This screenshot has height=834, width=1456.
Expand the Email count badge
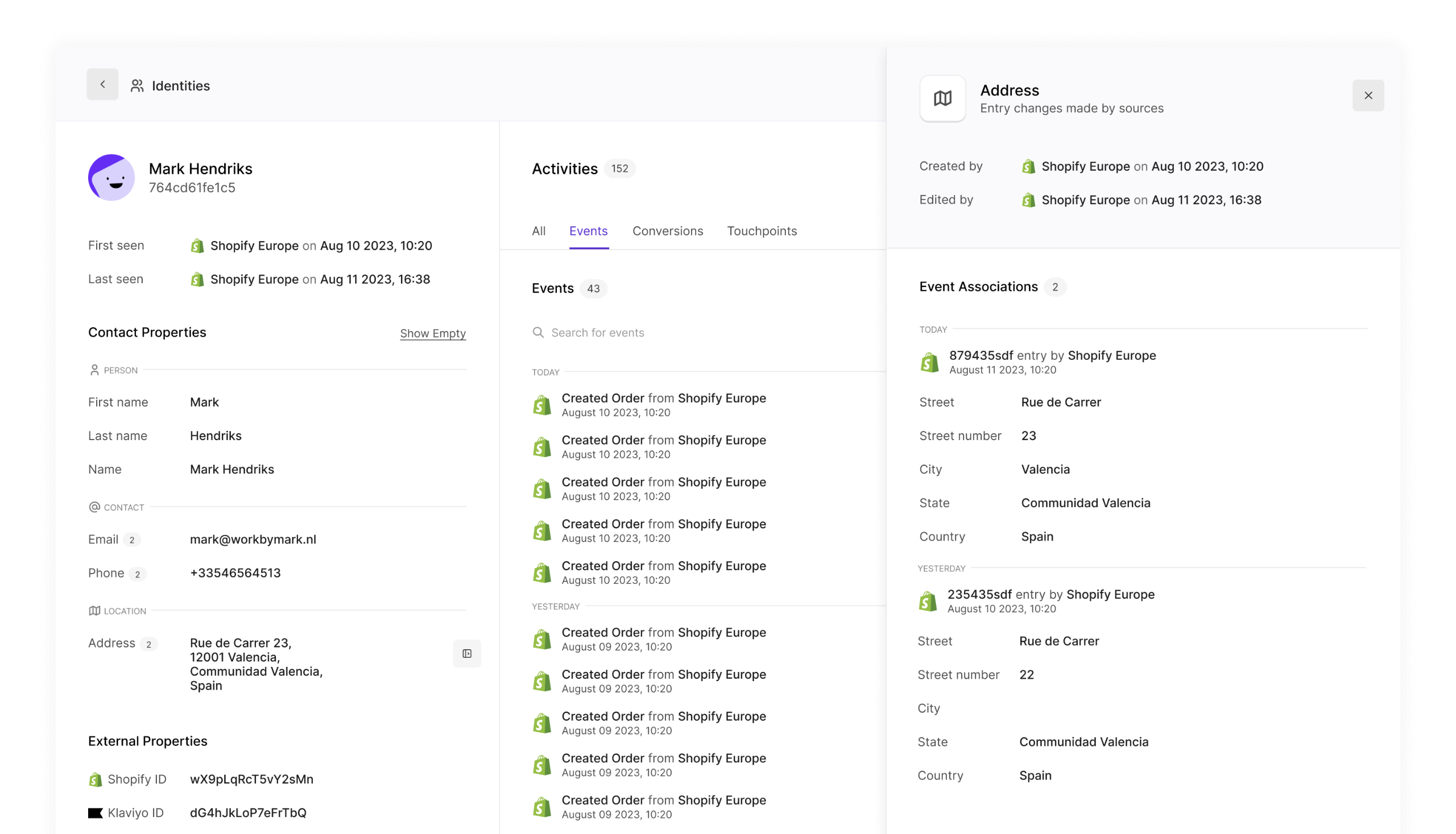tap(132, 540)
